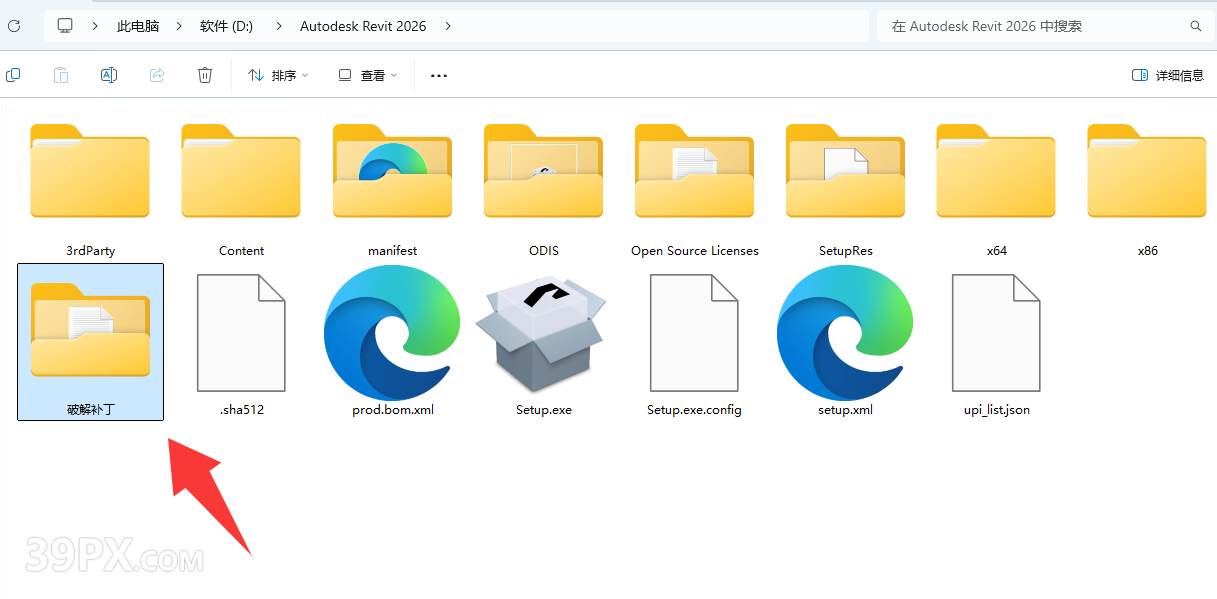The width and height of the screenshot is (1217, 599).
Task: Select the x64 folder
Action: click(x=996, y=190)
